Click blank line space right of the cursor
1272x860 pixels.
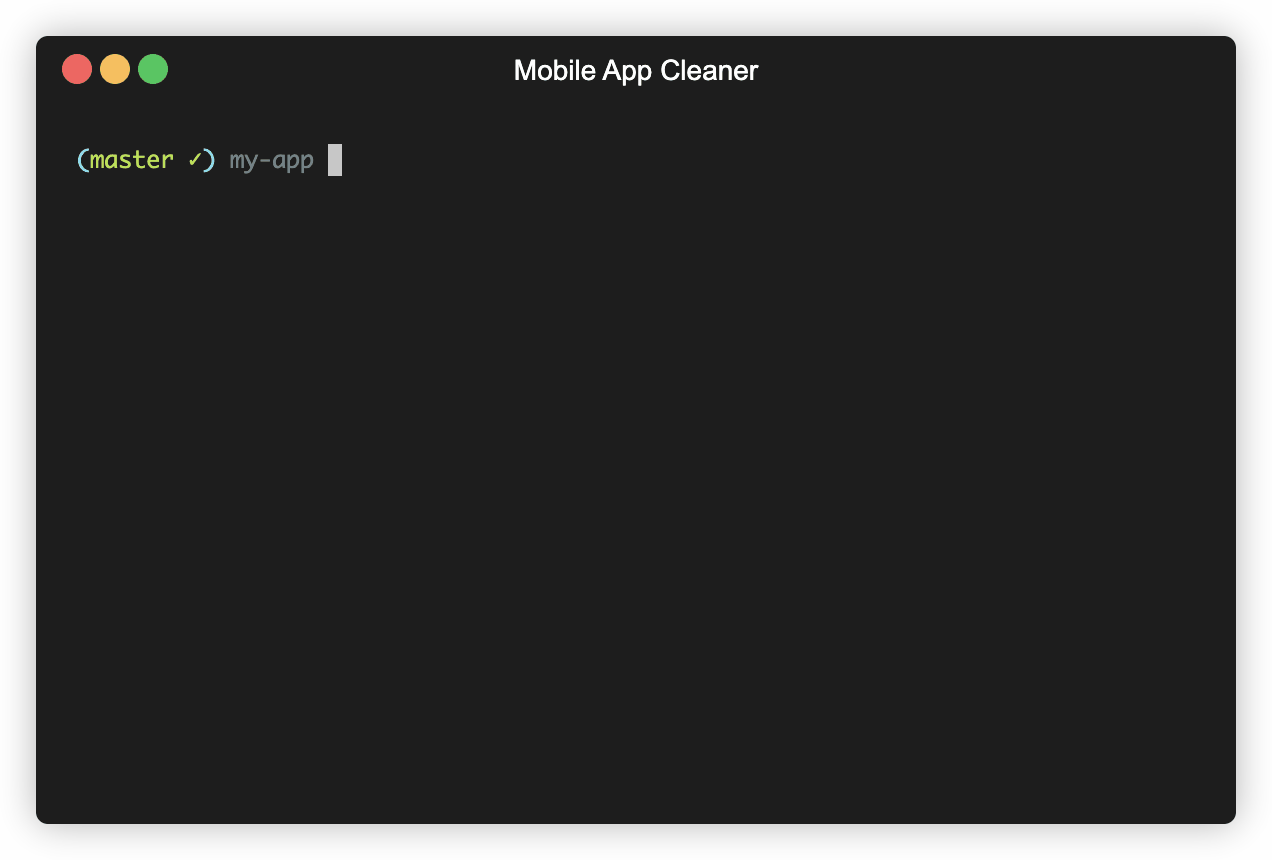tap(780, 160)
